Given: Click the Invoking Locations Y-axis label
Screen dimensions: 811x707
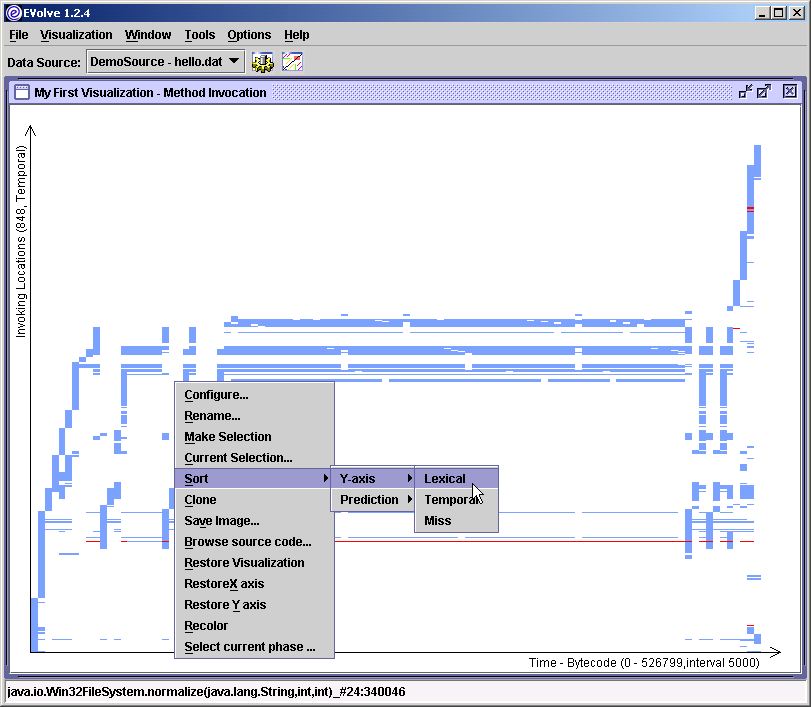Looking at the screenshot, I should click(x=21, y=242).
